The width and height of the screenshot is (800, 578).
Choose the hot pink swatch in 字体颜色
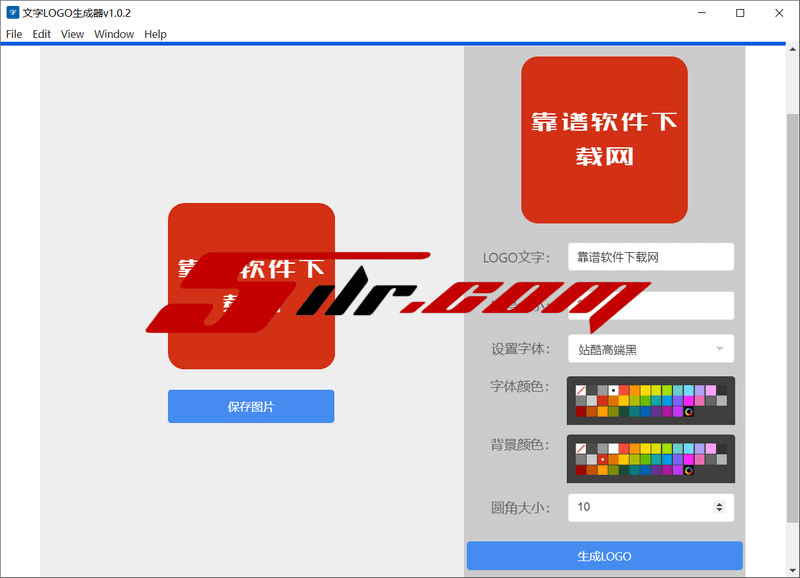coord(700,401)
